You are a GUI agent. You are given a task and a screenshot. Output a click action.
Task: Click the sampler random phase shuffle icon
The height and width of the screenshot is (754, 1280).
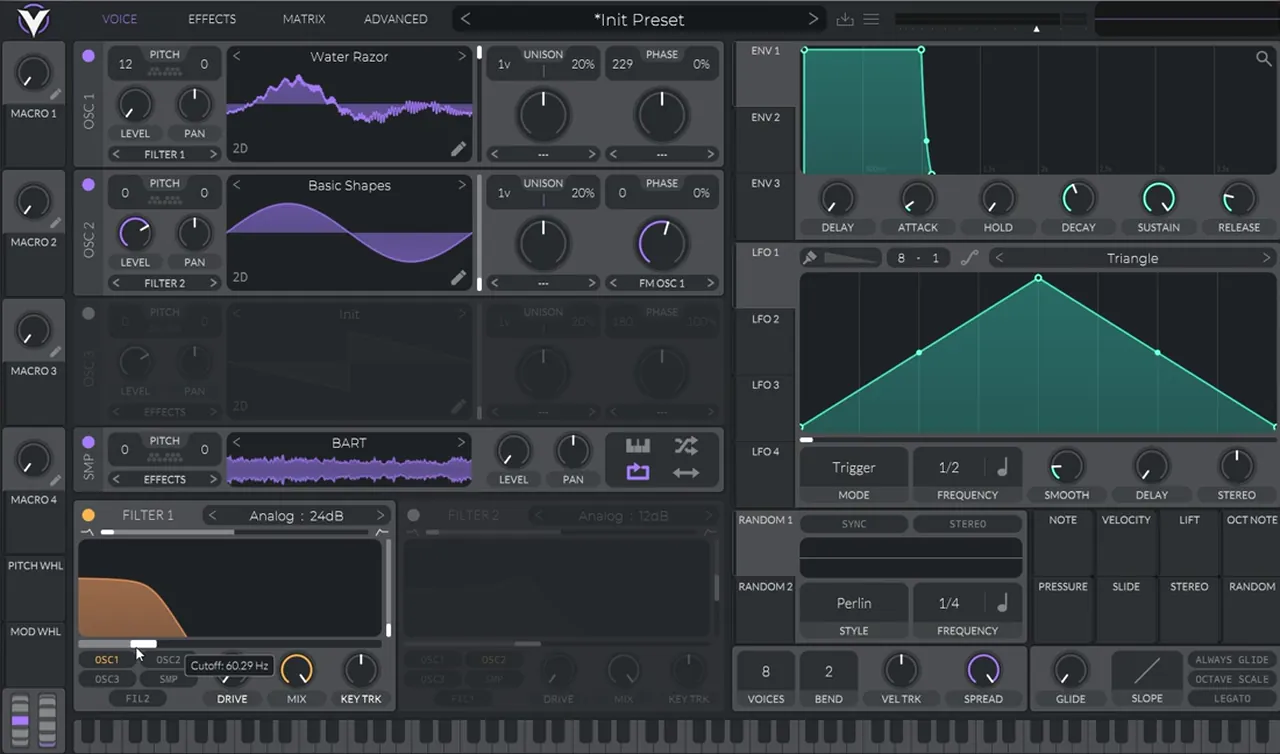(686, 446)
